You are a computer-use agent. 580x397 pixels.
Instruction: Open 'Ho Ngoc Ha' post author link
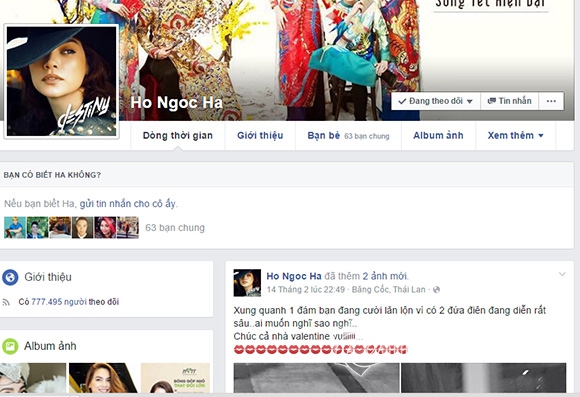294,276
